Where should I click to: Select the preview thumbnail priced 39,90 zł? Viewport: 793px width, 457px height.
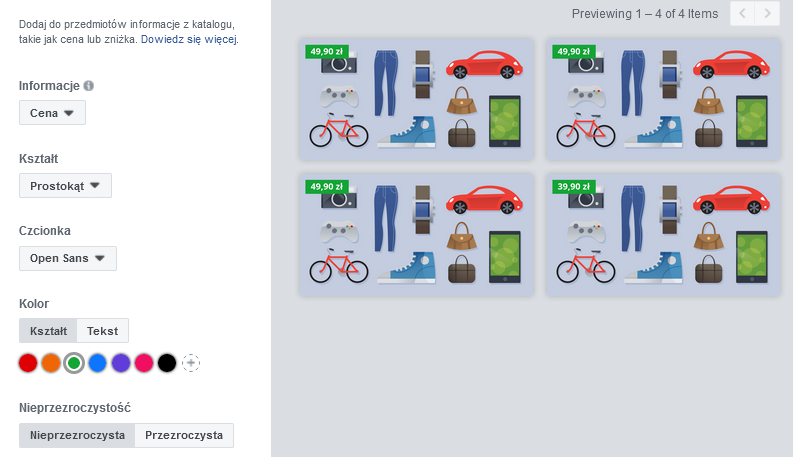[x=663, y=235]
